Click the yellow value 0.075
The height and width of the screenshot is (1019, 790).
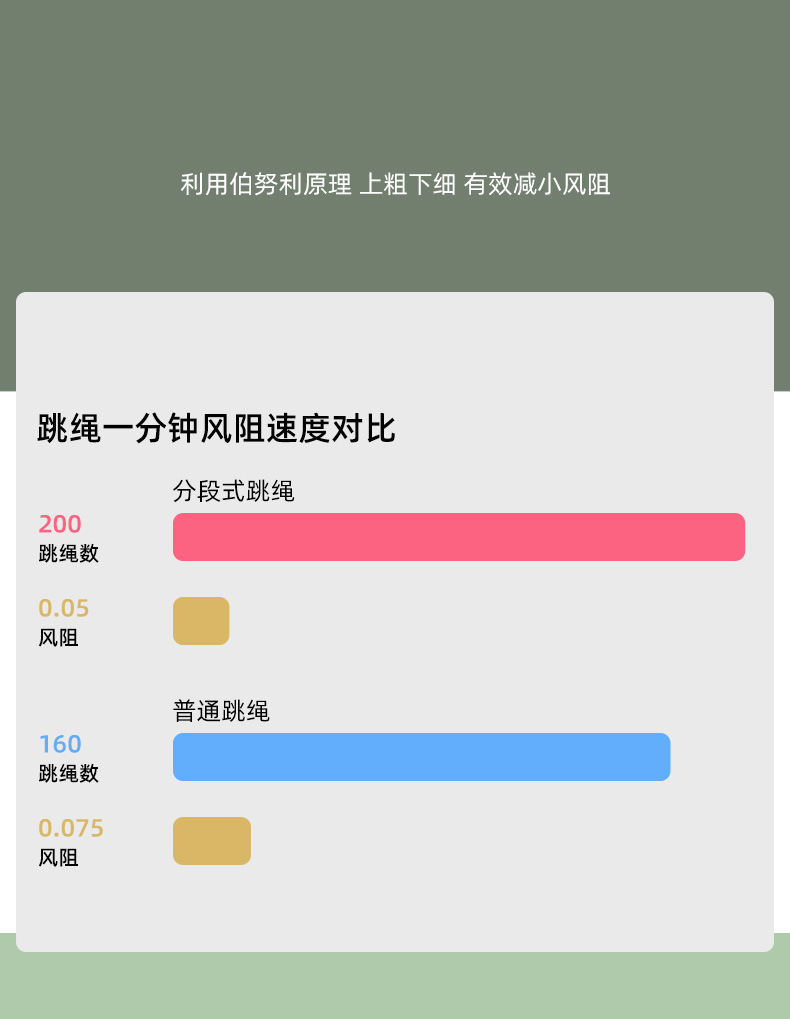click(x=71, y=828)
